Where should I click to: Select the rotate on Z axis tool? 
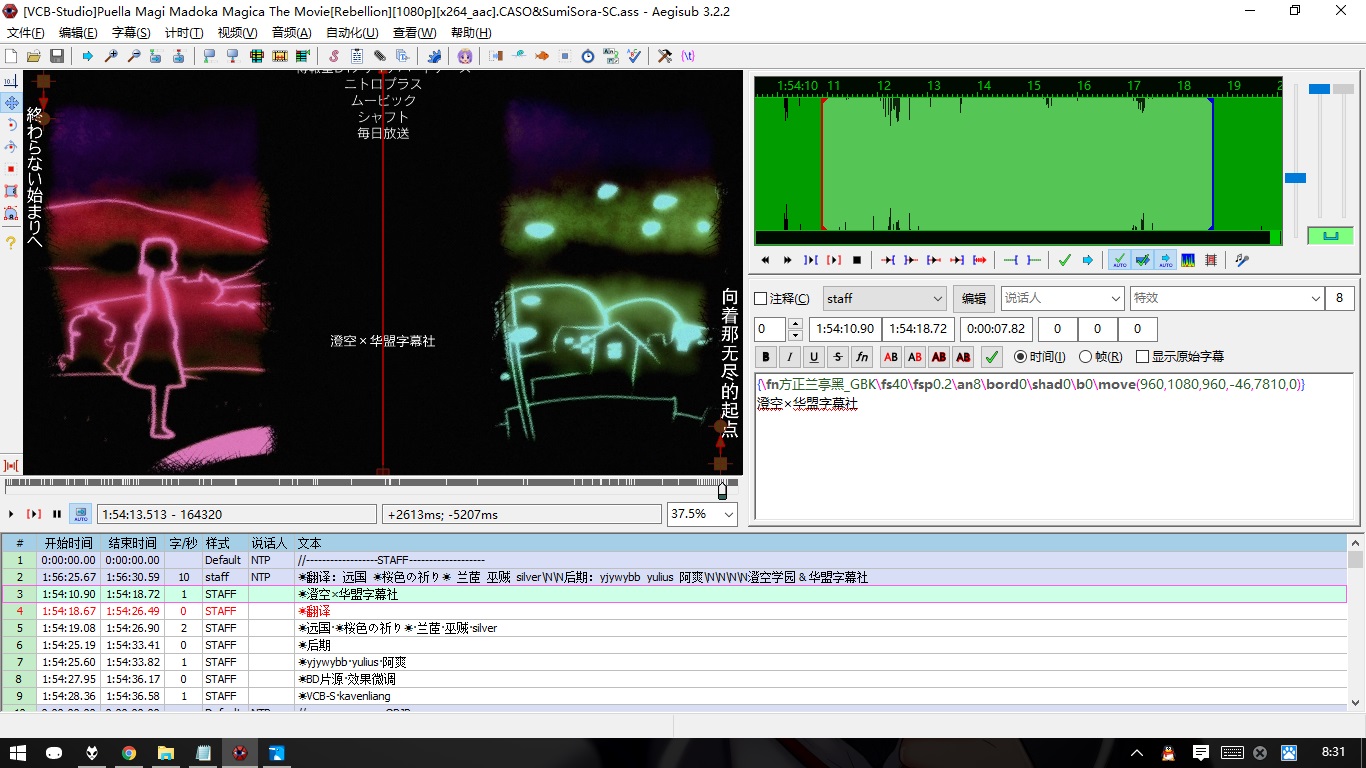point(10,124)
